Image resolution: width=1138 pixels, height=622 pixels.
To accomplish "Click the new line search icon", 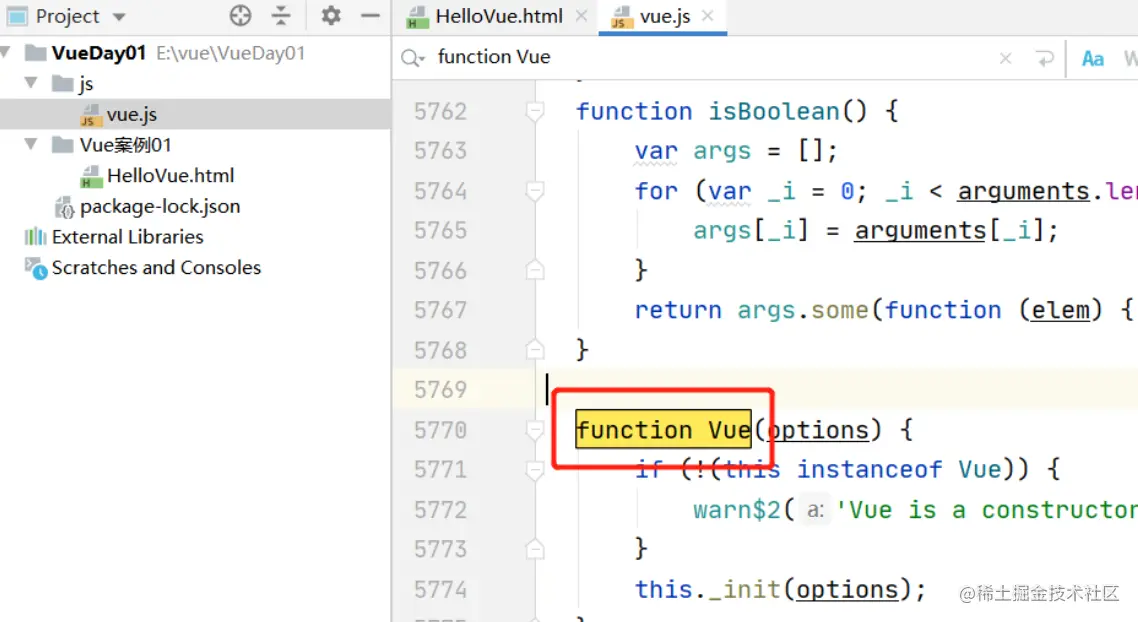I will click(1044, 58).
